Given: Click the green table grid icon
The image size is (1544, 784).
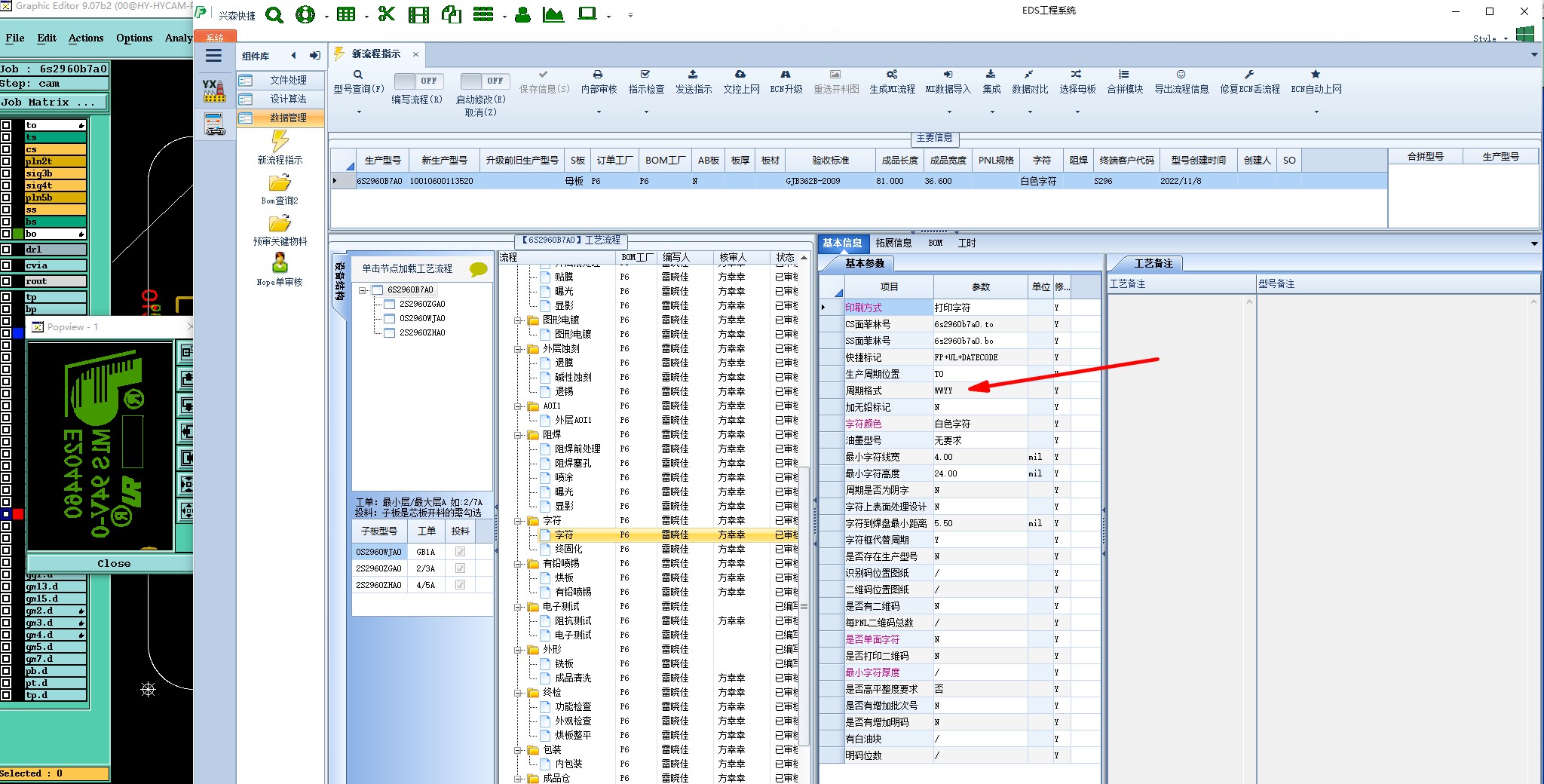Looking at the screenshot, I should [x=346, y=14].
